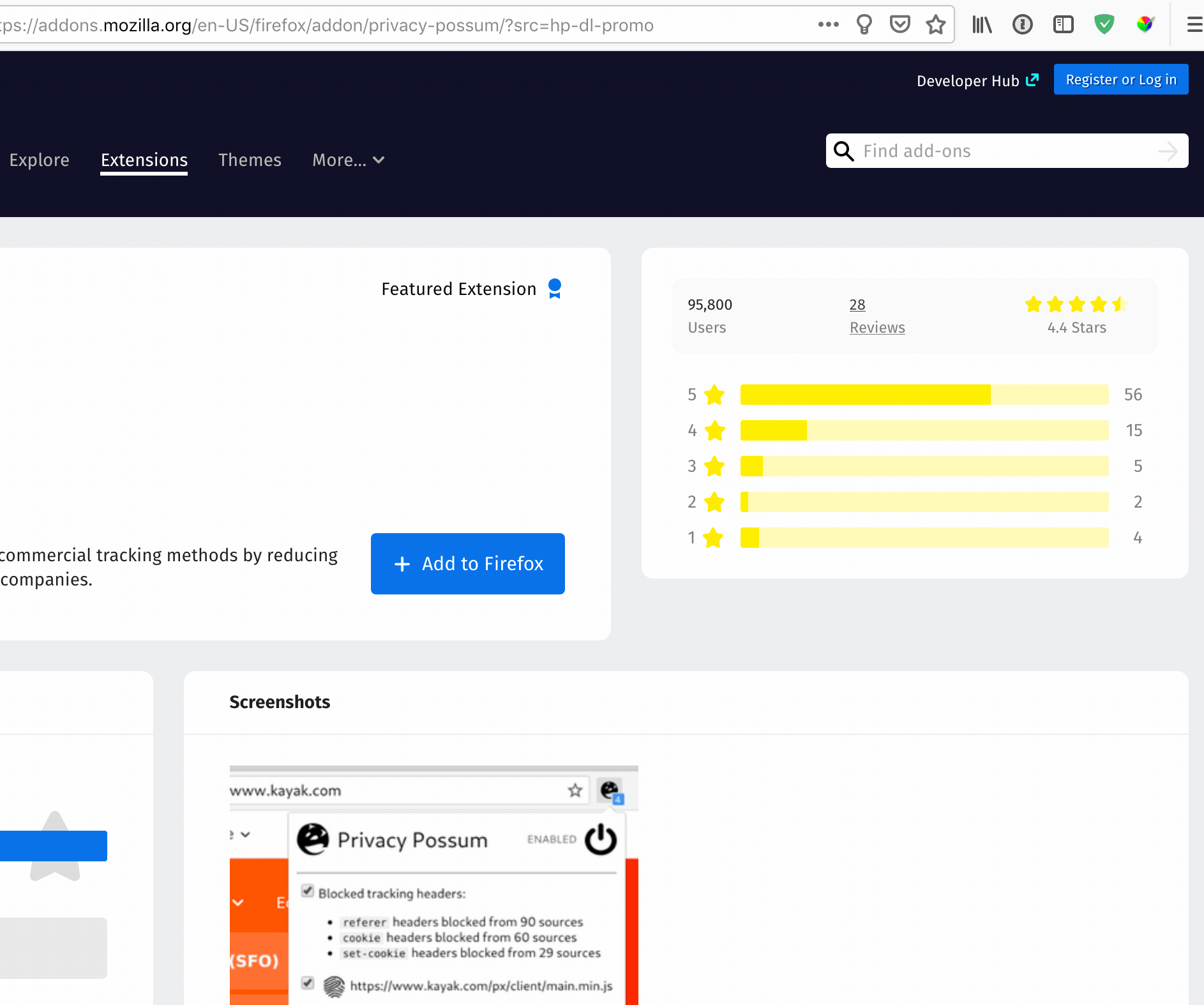Go to the Explore tab
The image size is (1204, 1005).
click(40, 160)
